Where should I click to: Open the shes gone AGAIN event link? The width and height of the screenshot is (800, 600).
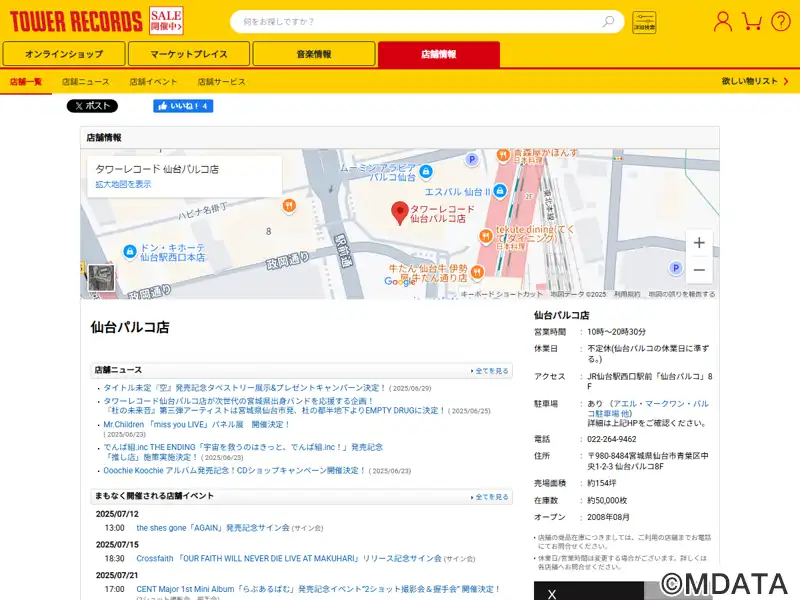pos(213,528)
